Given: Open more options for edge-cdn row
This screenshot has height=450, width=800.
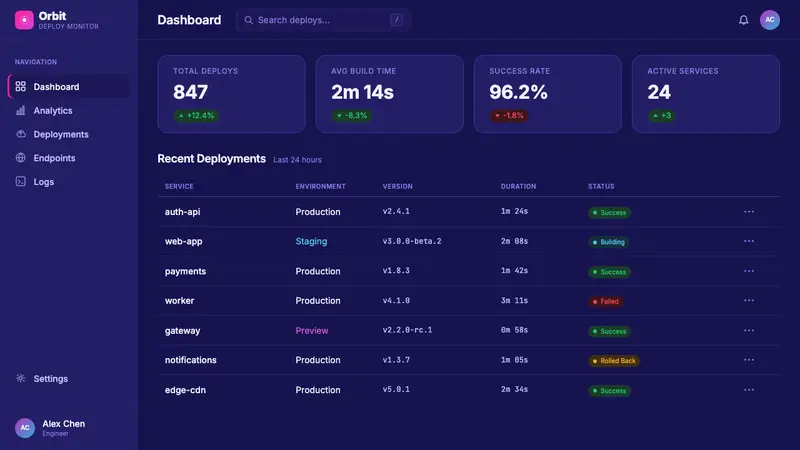Looking at the screenshot, I should (748, 390).
